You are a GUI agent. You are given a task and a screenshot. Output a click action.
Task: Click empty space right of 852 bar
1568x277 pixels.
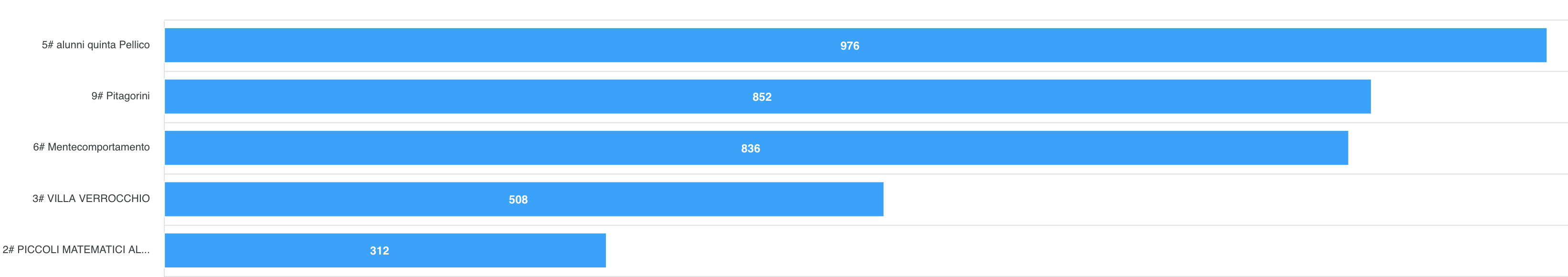point(1469,96)
